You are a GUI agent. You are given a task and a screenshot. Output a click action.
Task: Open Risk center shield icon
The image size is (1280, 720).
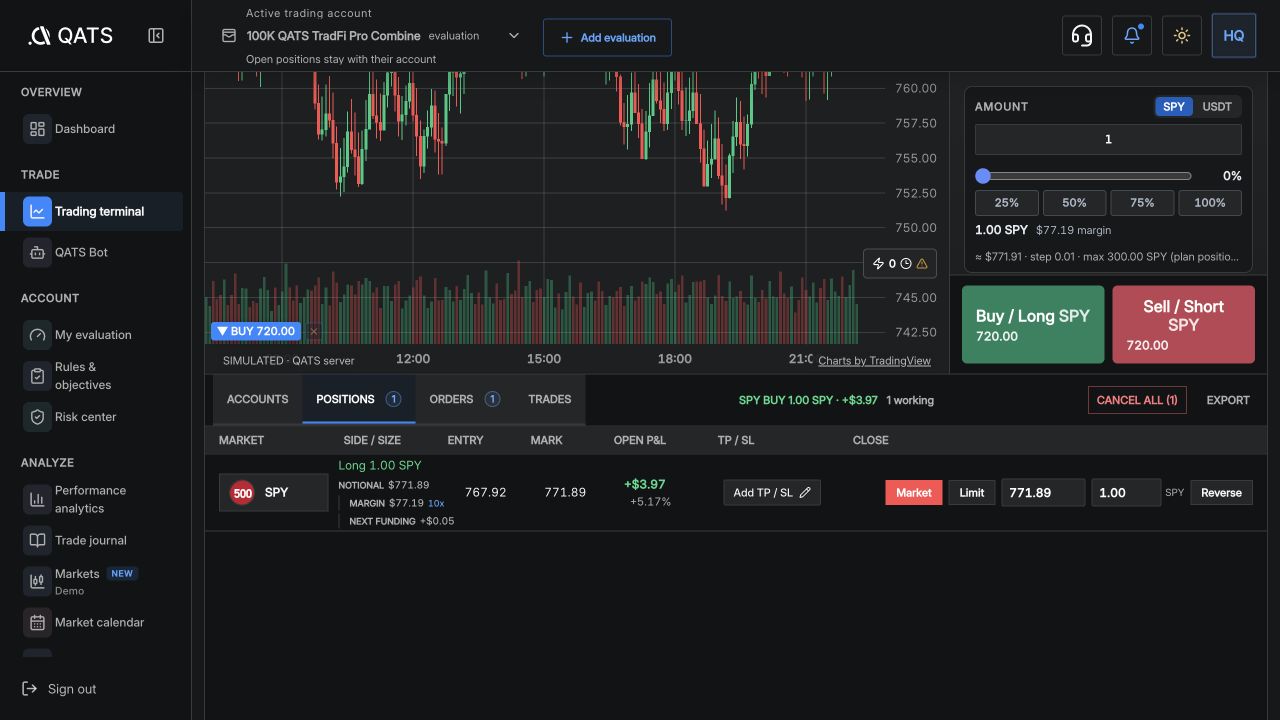[x=37, y=417]
